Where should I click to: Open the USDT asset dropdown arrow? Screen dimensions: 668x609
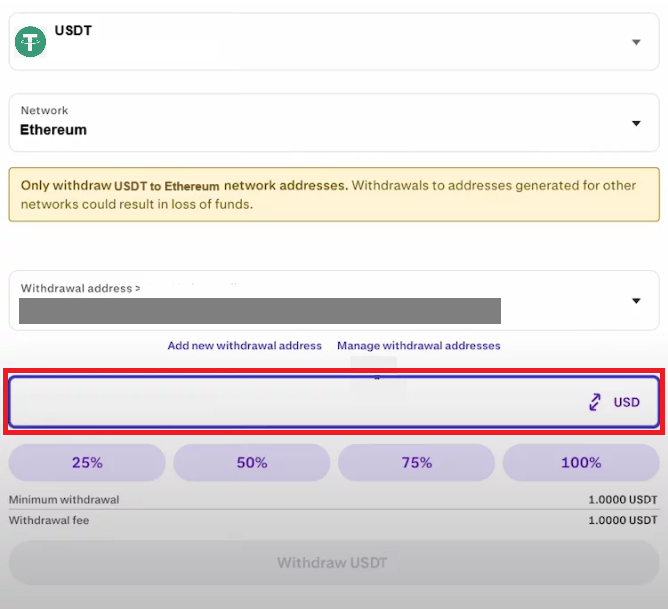pyautogui.click(x=636, y=42)
